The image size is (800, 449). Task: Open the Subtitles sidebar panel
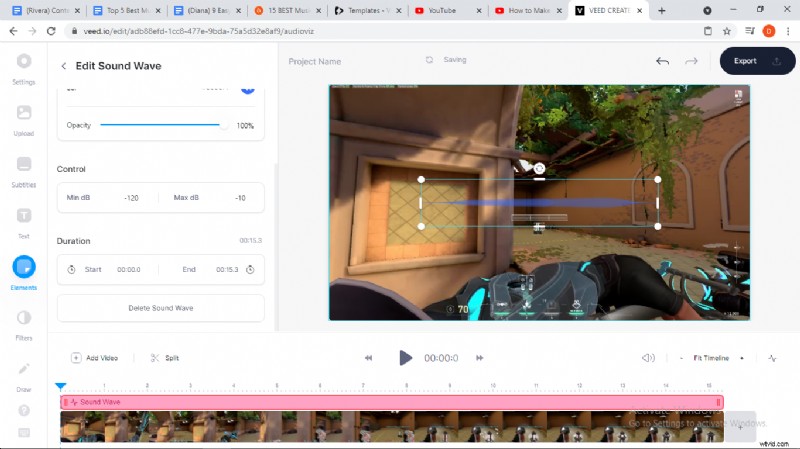(24, 169)
